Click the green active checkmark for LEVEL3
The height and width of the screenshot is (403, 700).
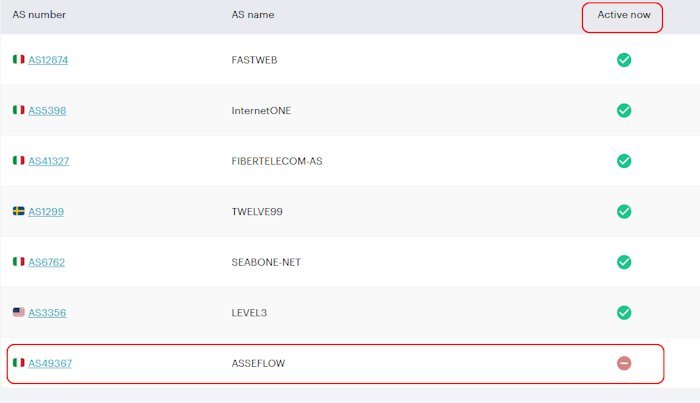pyautogui.click(x=624, y=312)
